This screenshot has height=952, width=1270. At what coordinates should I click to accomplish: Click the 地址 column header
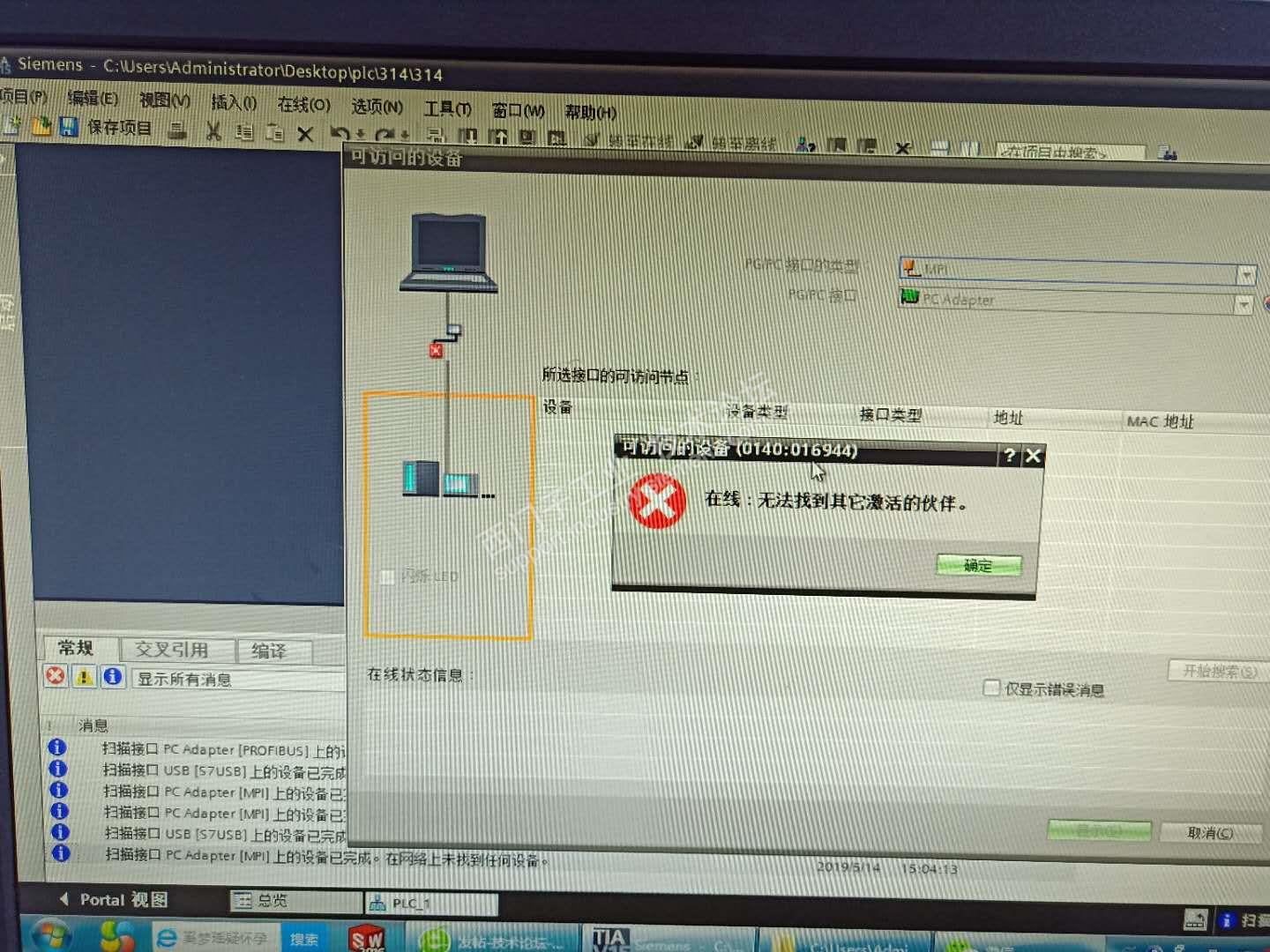click(x=1008, y=418)
